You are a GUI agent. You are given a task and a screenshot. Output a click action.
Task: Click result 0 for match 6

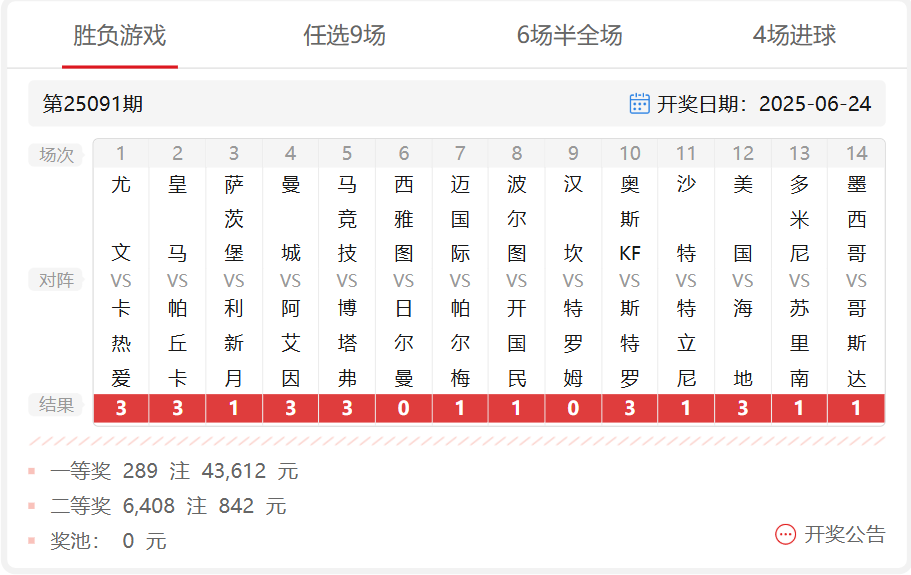[x=404, y=408]
